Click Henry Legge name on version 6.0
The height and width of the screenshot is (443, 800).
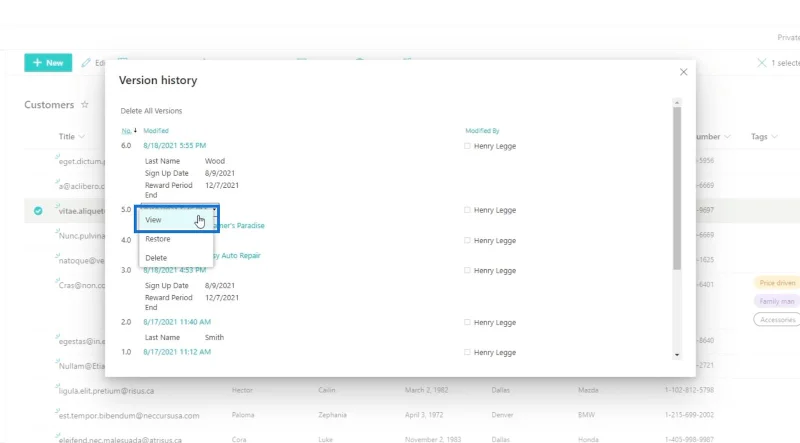pyautogui.click(x=495, y=146)
